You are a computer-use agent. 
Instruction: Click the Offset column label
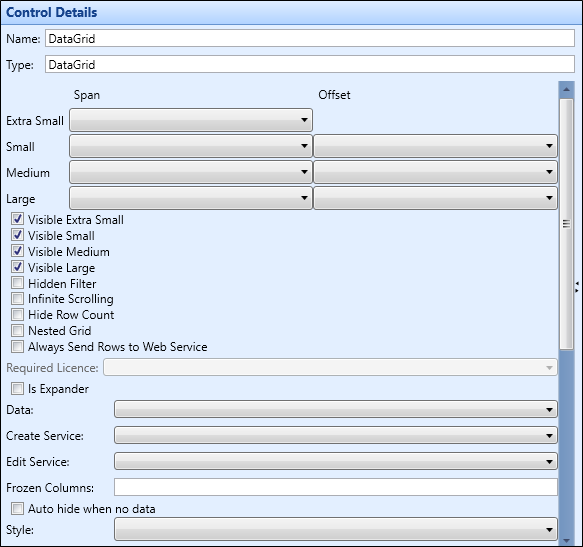coord(334,95)
